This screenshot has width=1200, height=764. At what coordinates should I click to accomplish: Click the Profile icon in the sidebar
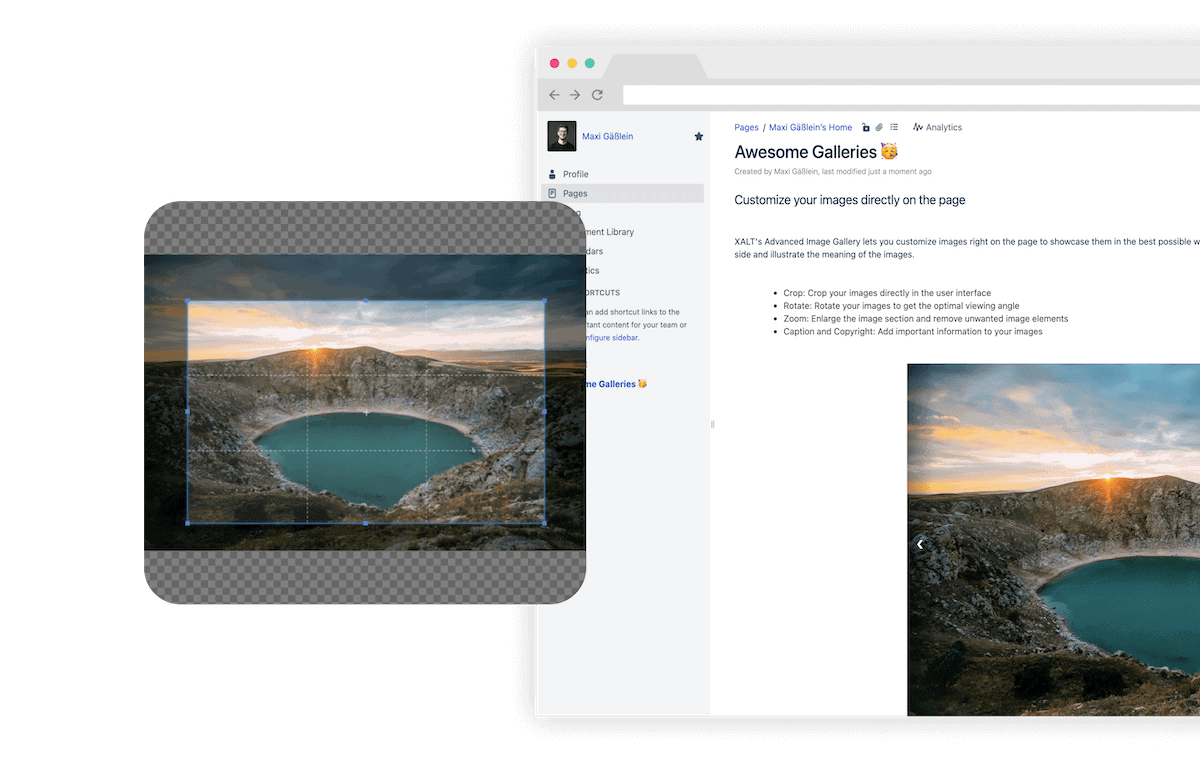click(x=552, y=173)
